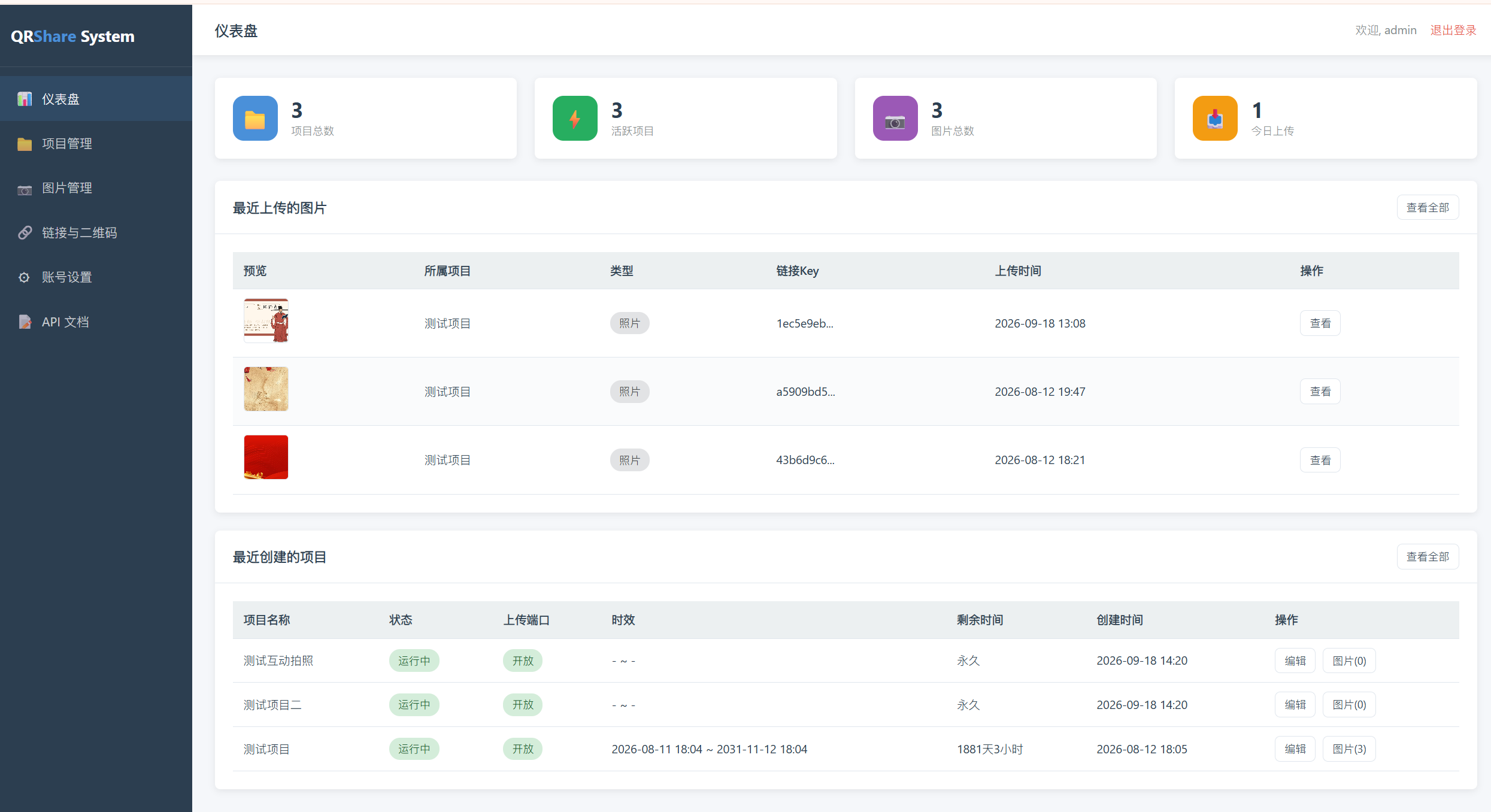The height and width of the screenshot is (812, 1491).
Task: Click 查看全部 for recently uploaded images
Action: pos(1428,208)
